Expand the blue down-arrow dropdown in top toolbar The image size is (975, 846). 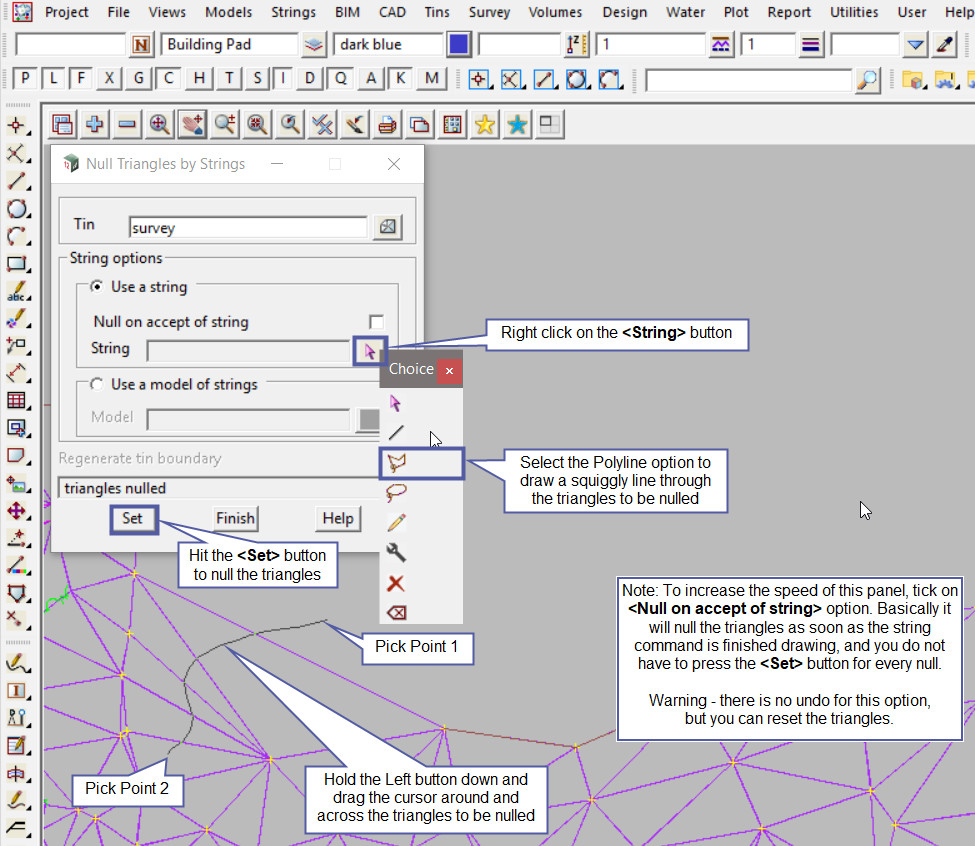tap(915, 45)
